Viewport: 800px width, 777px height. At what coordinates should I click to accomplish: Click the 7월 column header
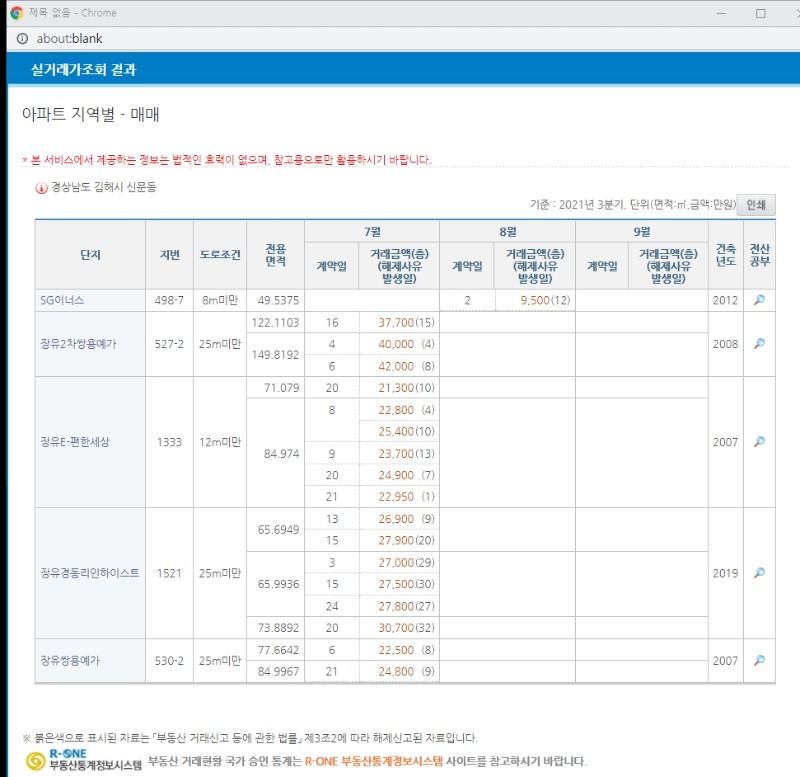point(372,232)
